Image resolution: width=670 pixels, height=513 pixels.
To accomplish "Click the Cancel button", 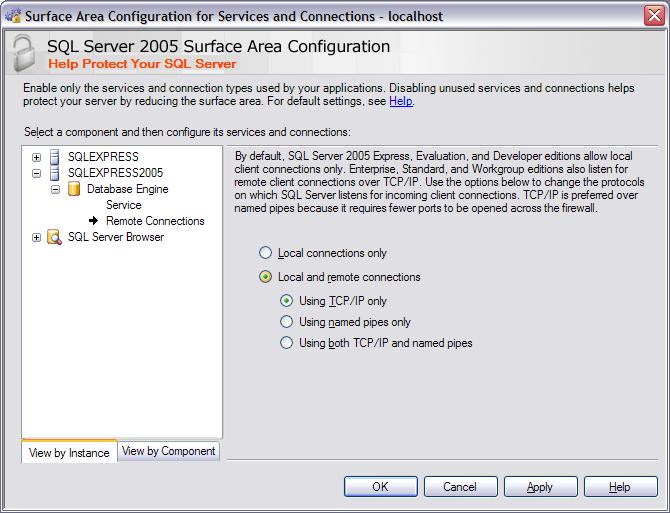I will click(460, 487).
